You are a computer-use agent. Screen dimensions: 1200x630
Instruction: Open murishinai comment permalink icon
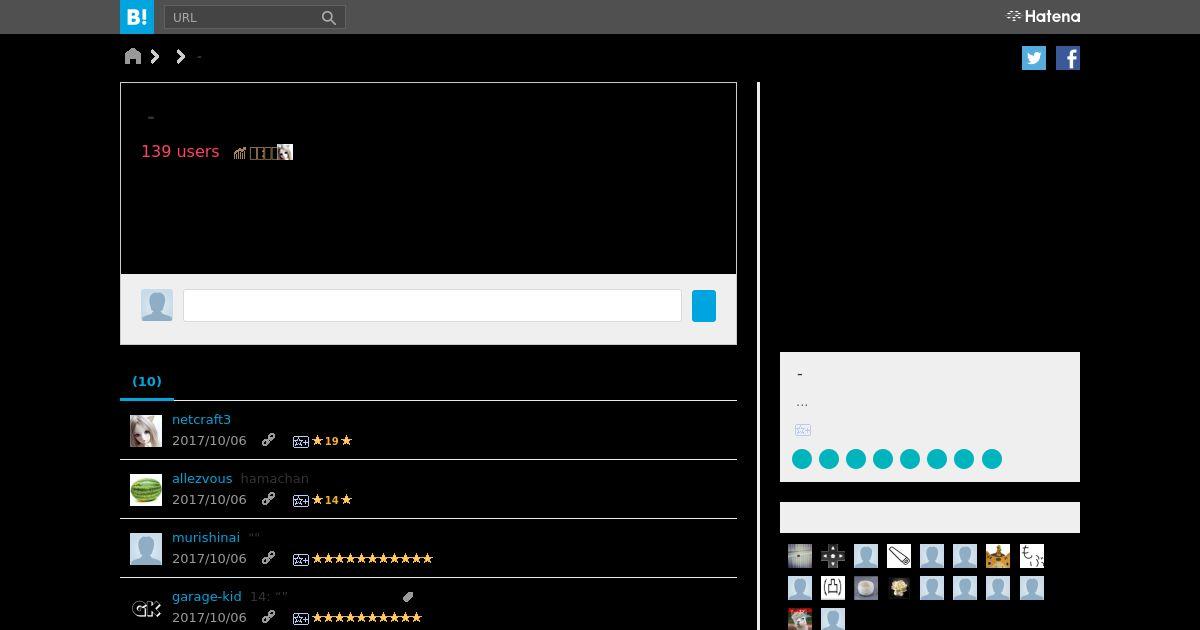tap(268, 558)
